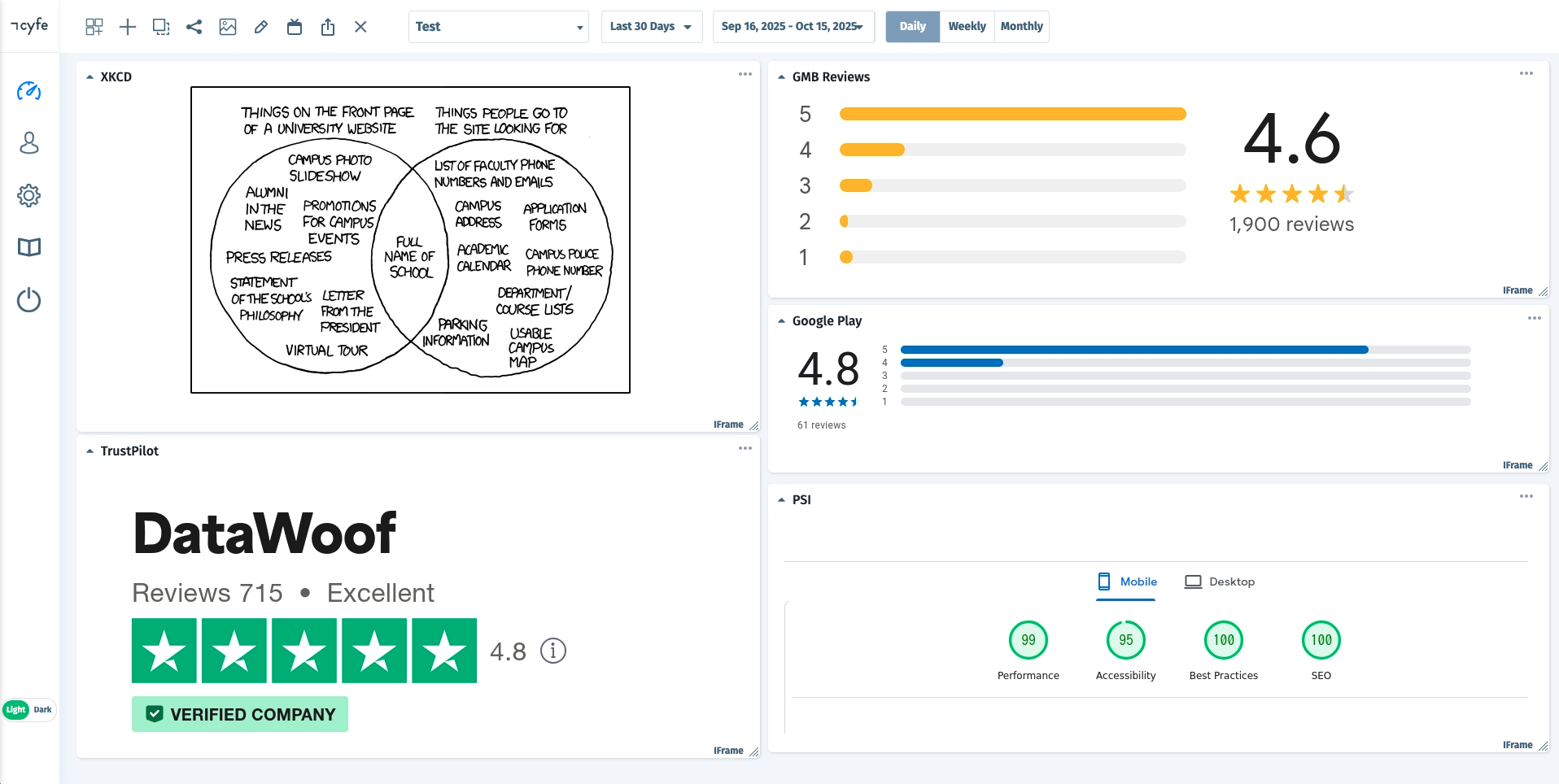This screenshot has width=1559, height=784.
Task: Select the Weekly interval option
Action: pyautogui.click(x=967, y=27)
